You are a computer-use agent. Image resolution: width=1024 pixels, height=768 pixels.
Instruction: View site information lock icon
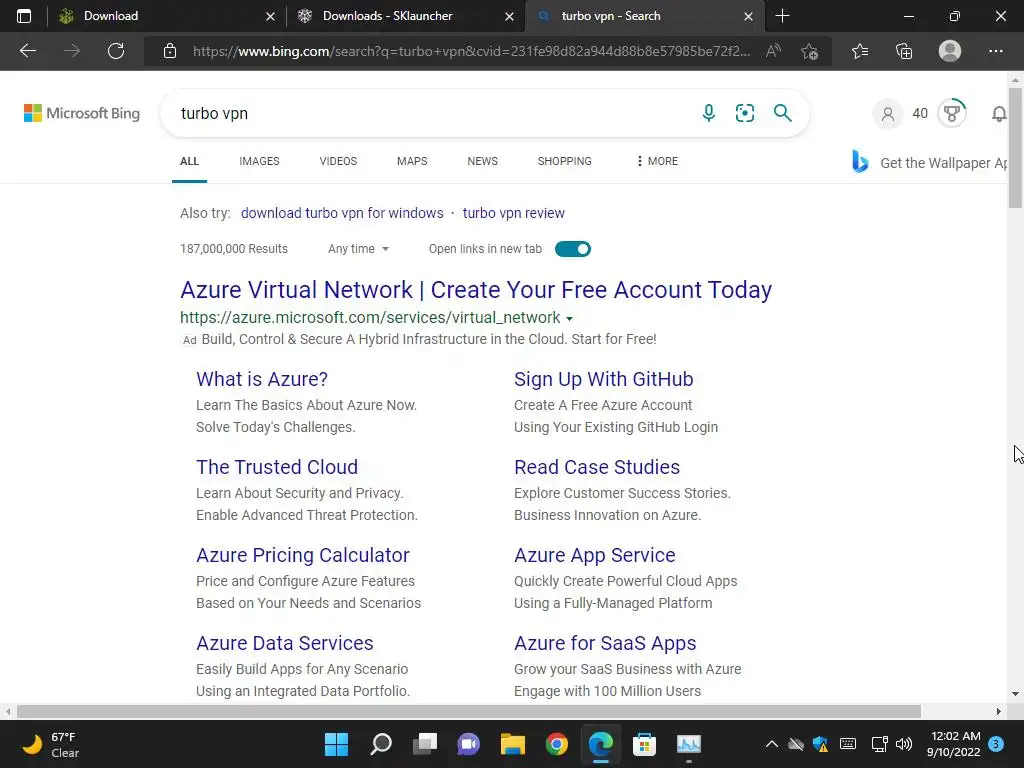(170, 51)
